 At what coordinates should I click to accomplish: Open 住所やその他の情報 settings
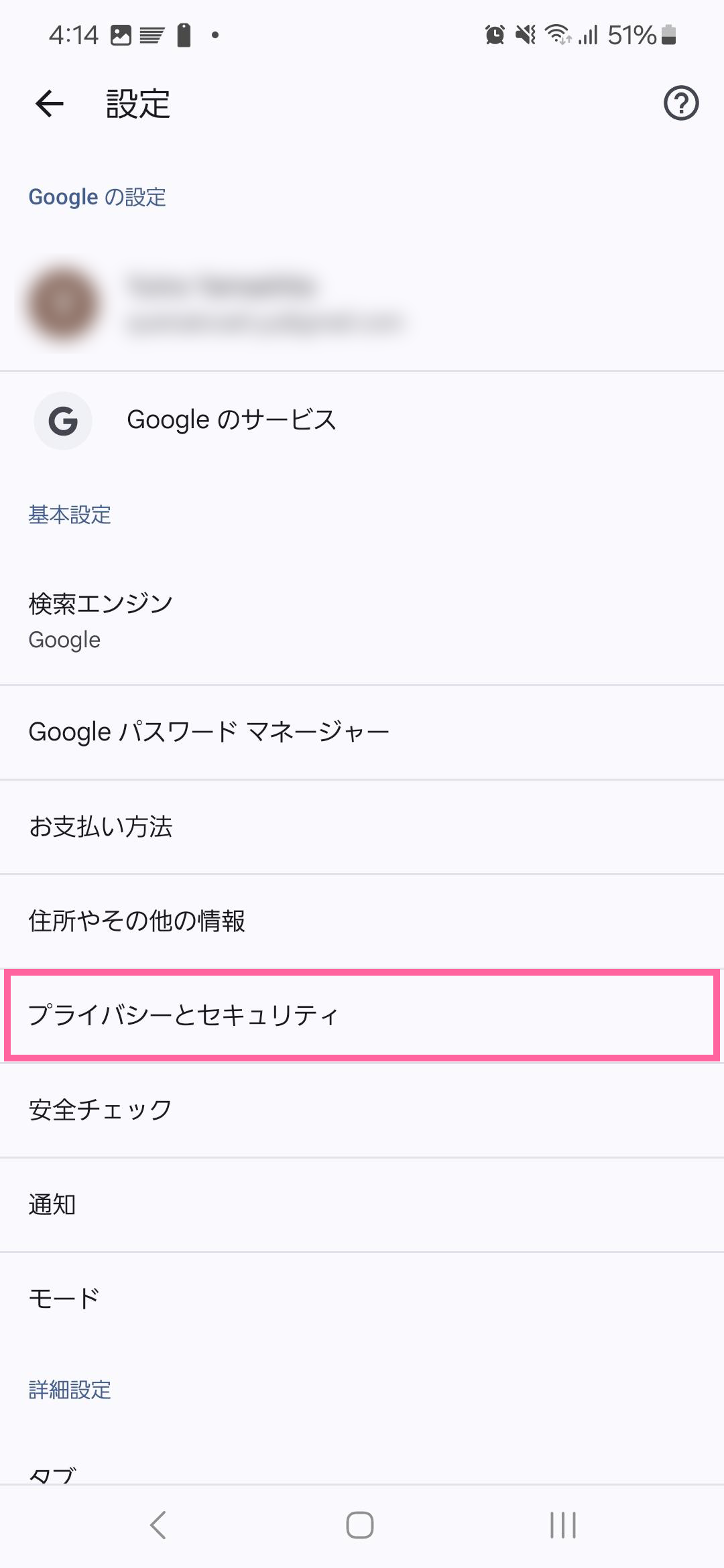362,921
